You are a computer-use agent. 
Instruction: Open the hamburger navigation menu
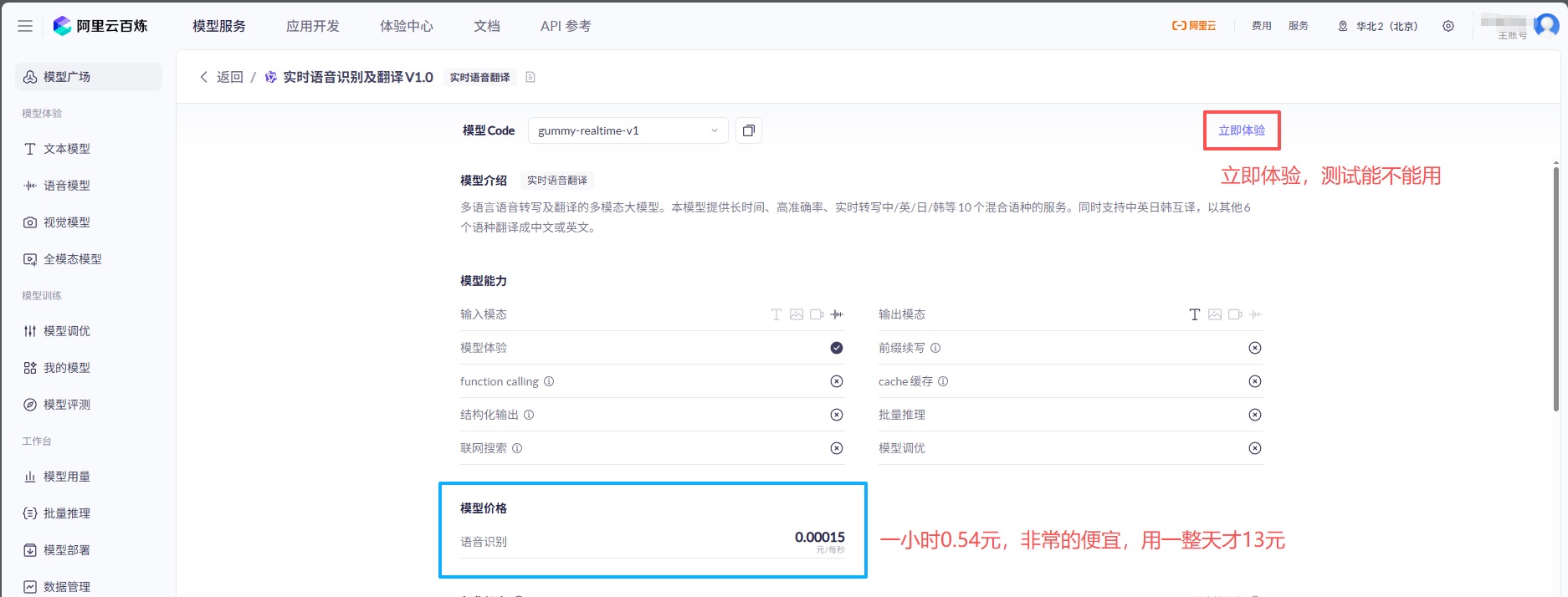point(25,26)
